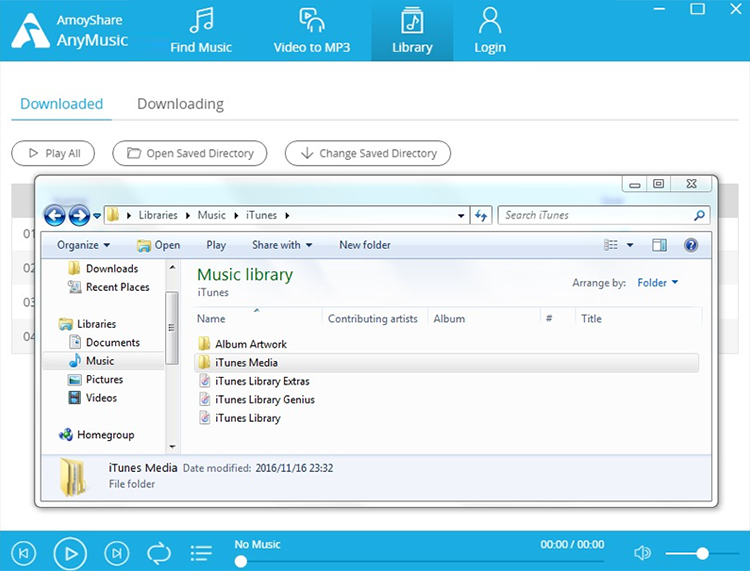Maximize the explorer window

pos(659,184)
